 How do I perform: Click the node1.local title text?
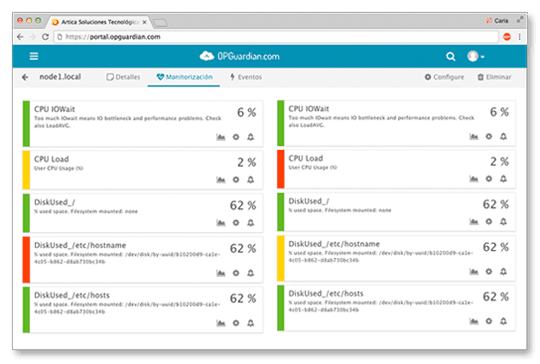coord(60,76)
